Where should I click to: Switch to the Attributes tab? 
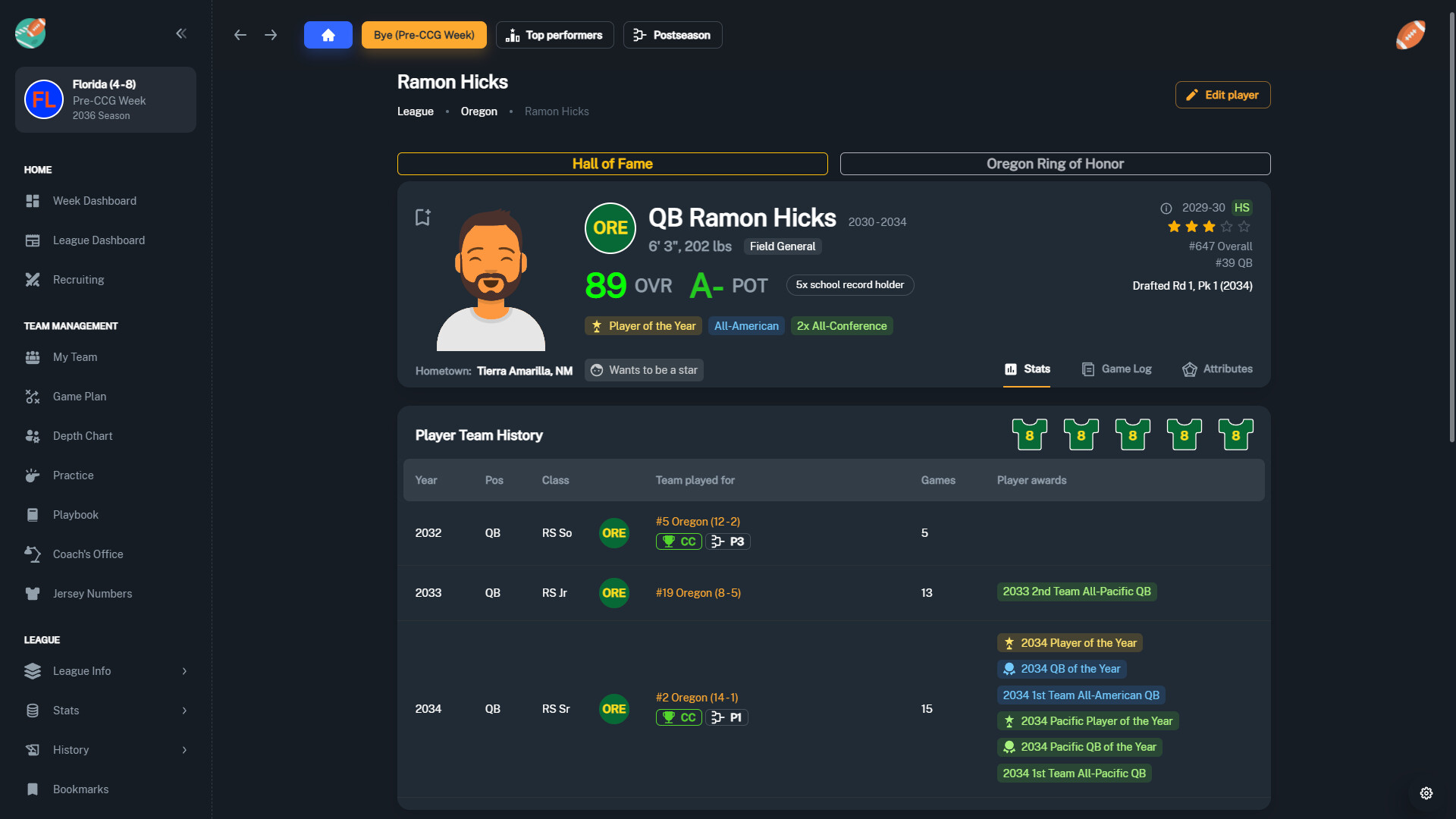(x=1217, y=369)
